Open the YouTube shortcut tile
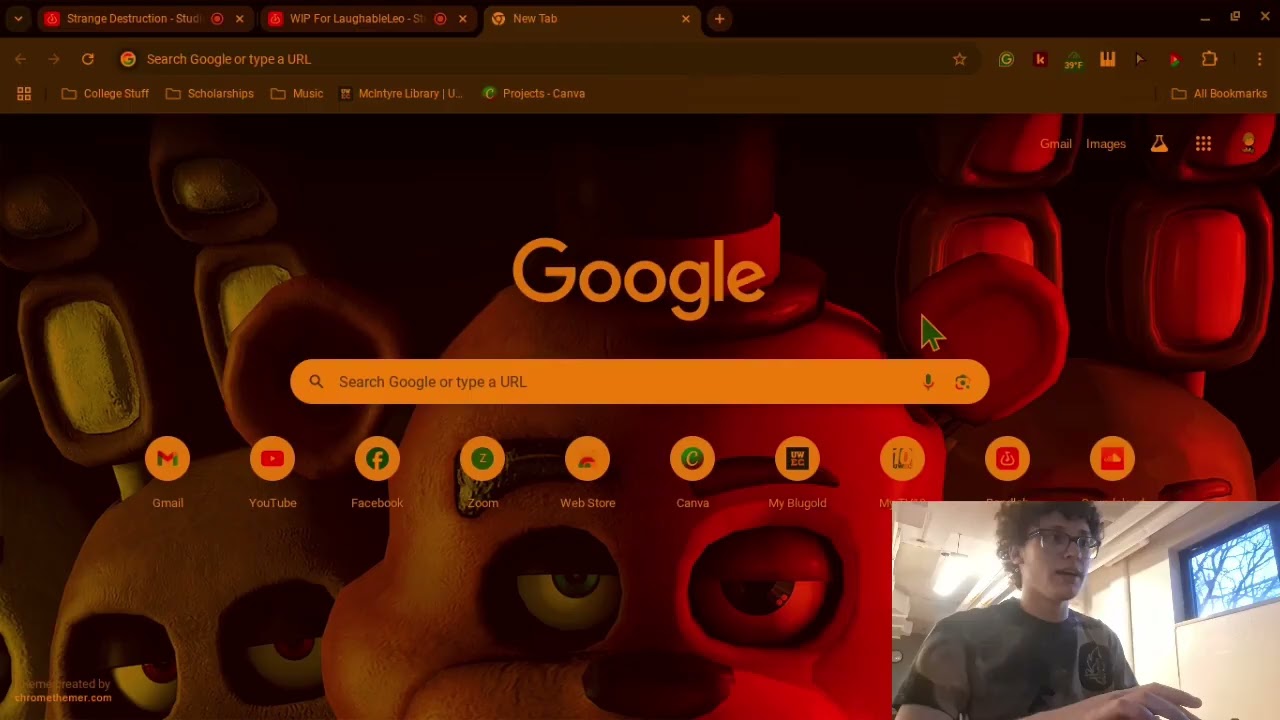Image resolution: width=1280 pixels, height=720 pixels. click(272, 474)
